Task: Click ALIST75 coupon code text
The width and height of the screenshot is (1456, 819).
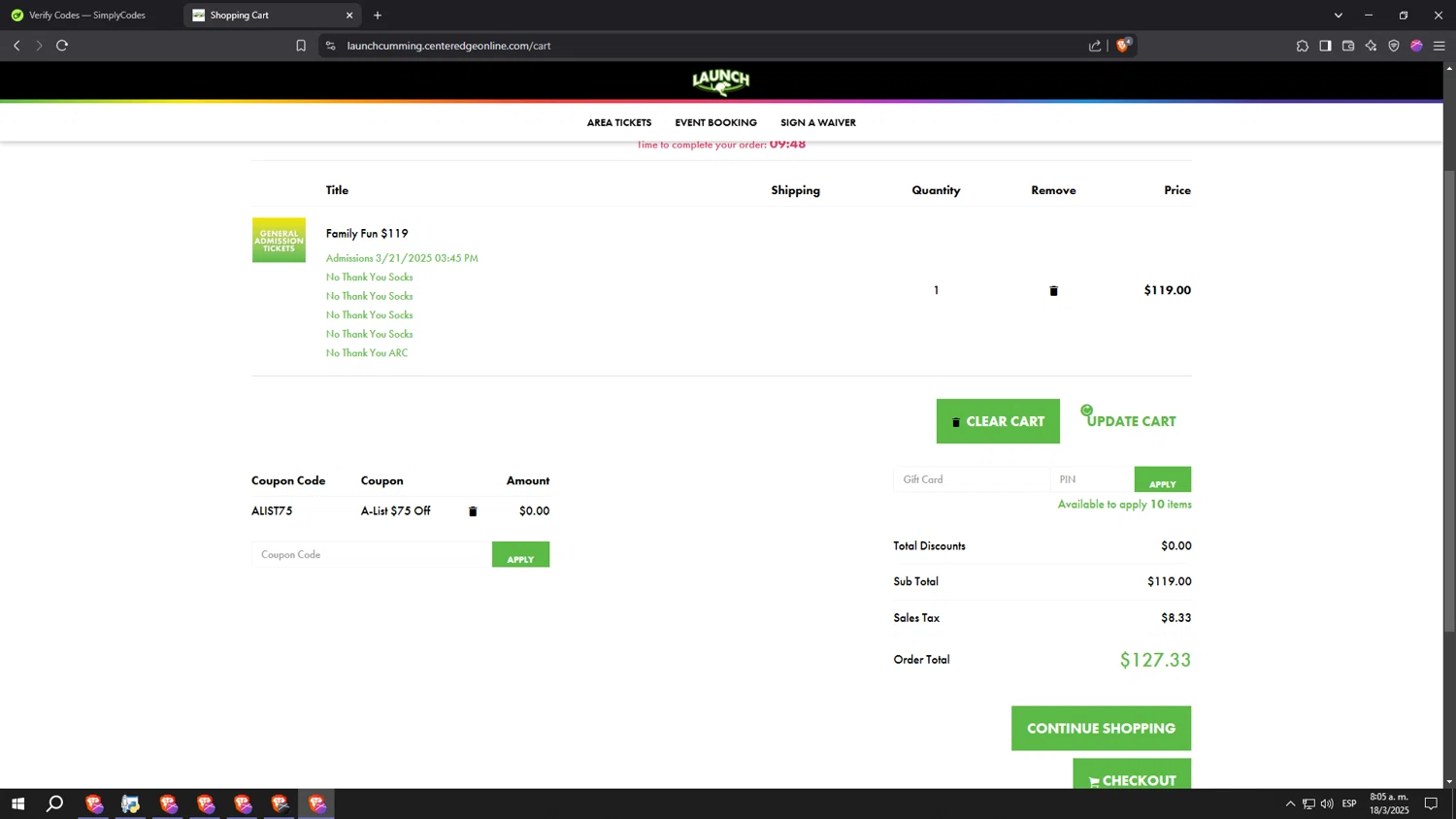Action: click(272, 511)
